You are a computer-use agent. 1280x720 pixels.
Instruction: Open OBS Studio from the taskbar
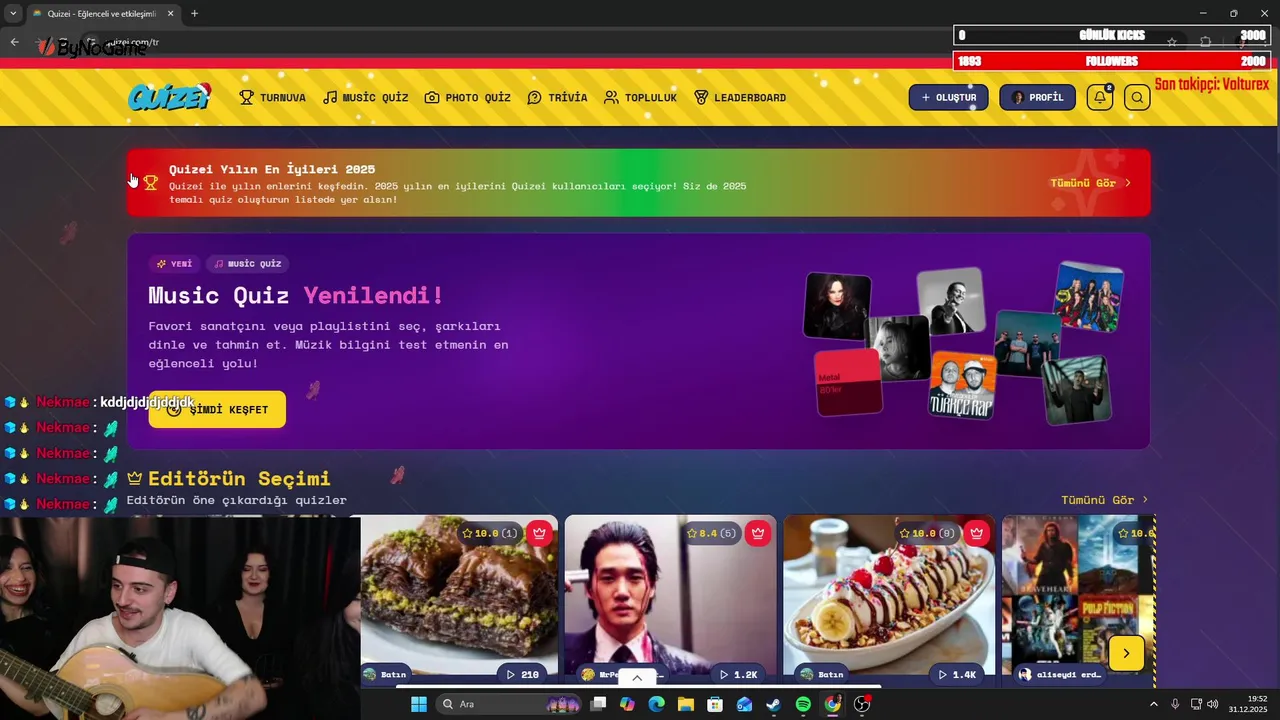pyautogui.click(x=862, y=704)
